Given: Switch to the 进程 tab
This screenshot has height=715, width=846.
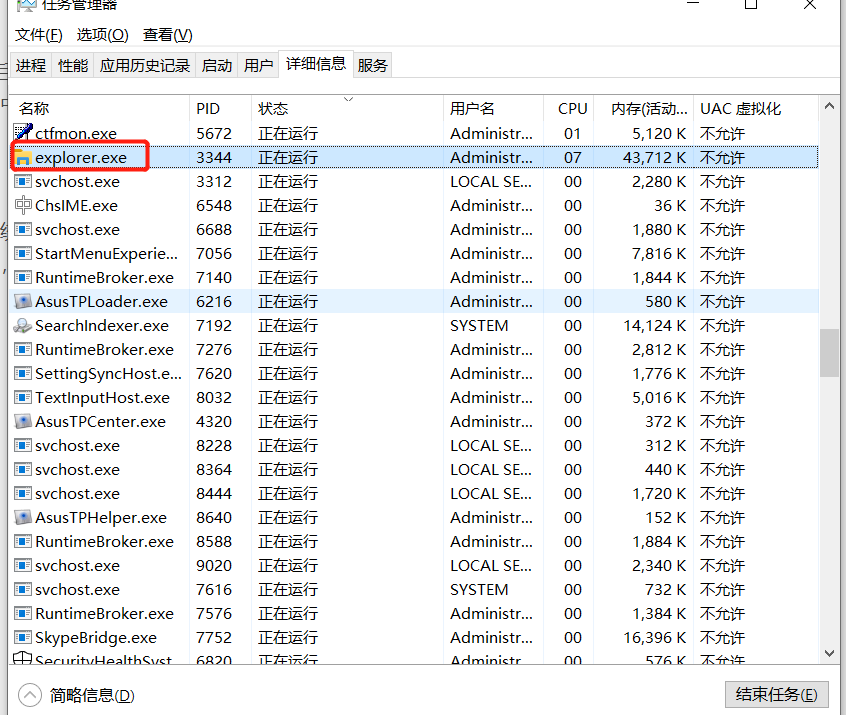Looking at the screenshot, I should [x=30, y=64].
